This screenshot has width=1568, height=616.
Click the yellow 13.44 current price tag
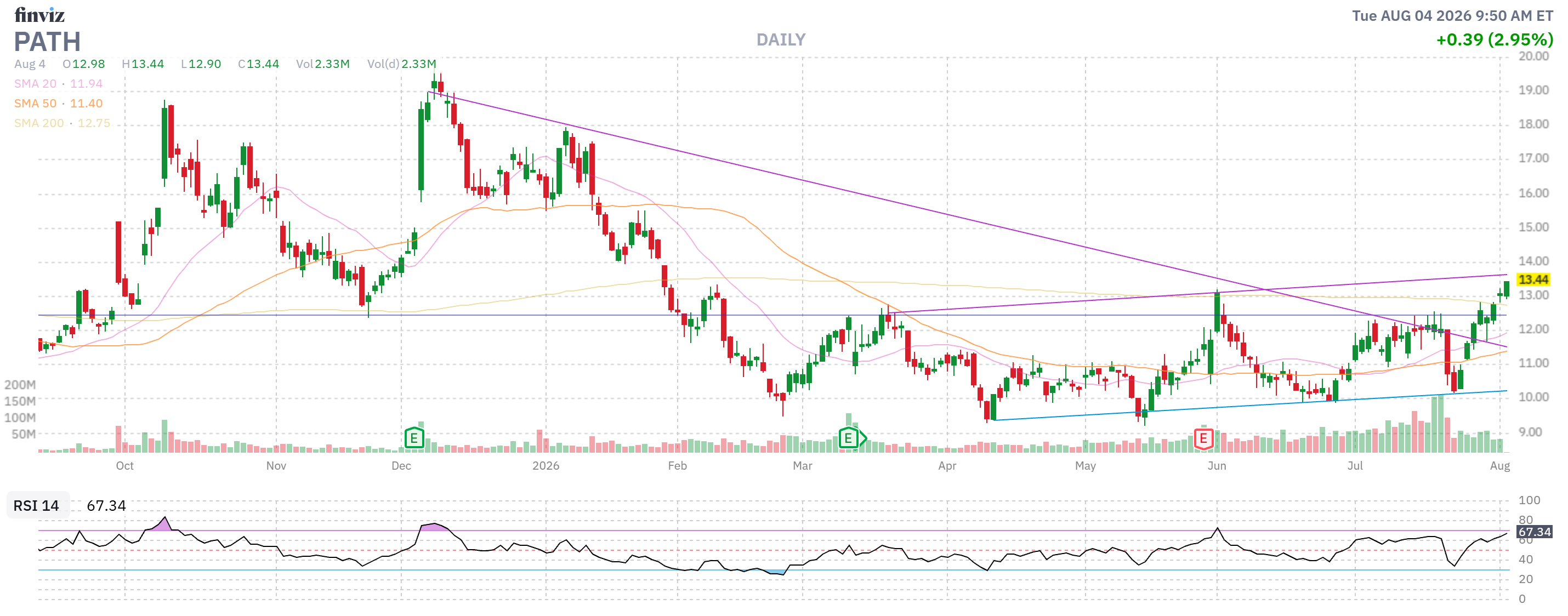pos(1533,280)
